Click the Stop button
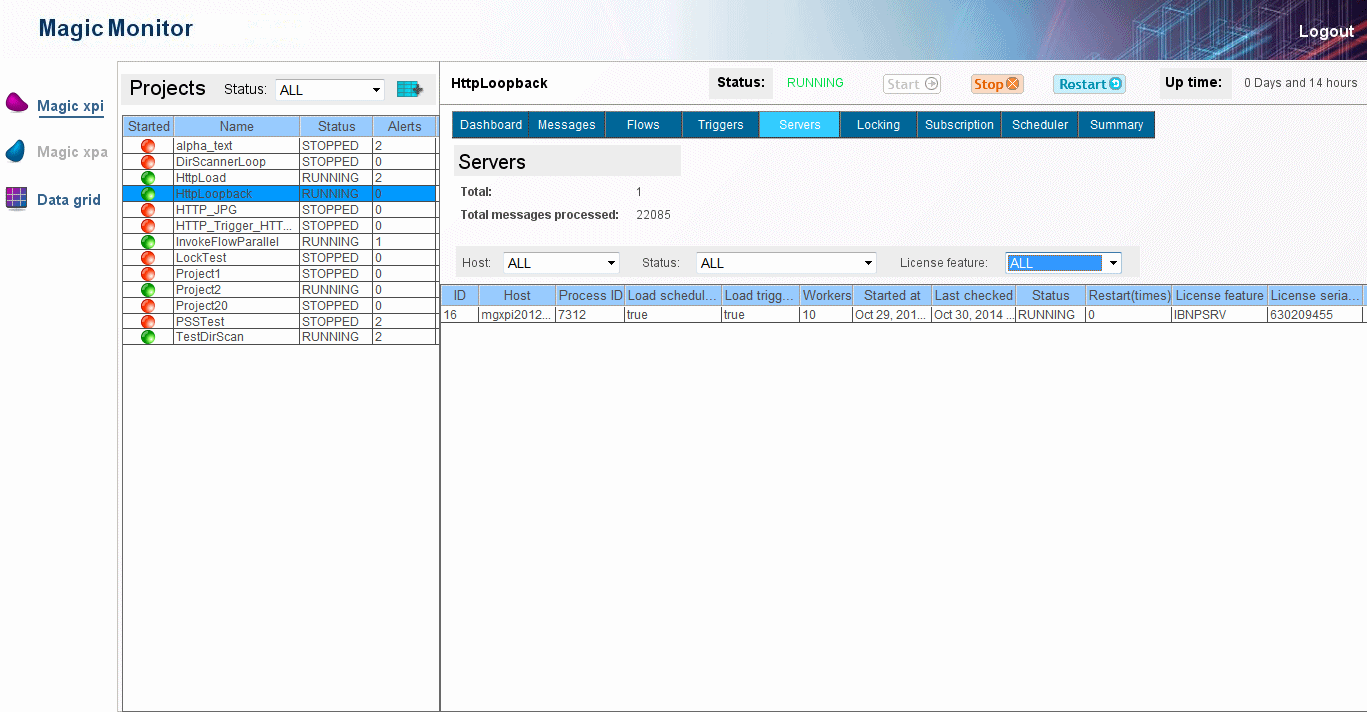 (x=997, y=84)
